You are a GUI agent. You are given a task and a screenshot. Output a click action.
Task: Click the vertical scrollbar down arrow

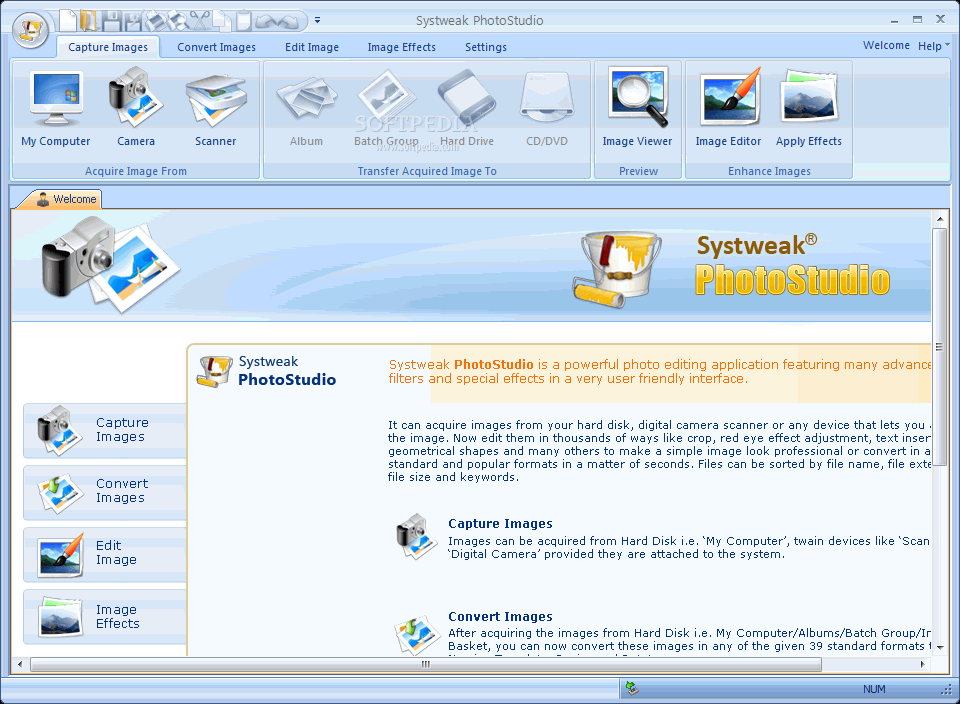click(940, 647)
